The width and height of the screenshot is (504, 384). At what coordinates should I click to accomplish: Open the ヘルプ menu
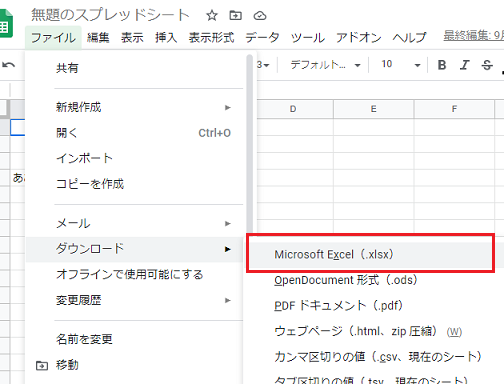click(x=409, y=38)
